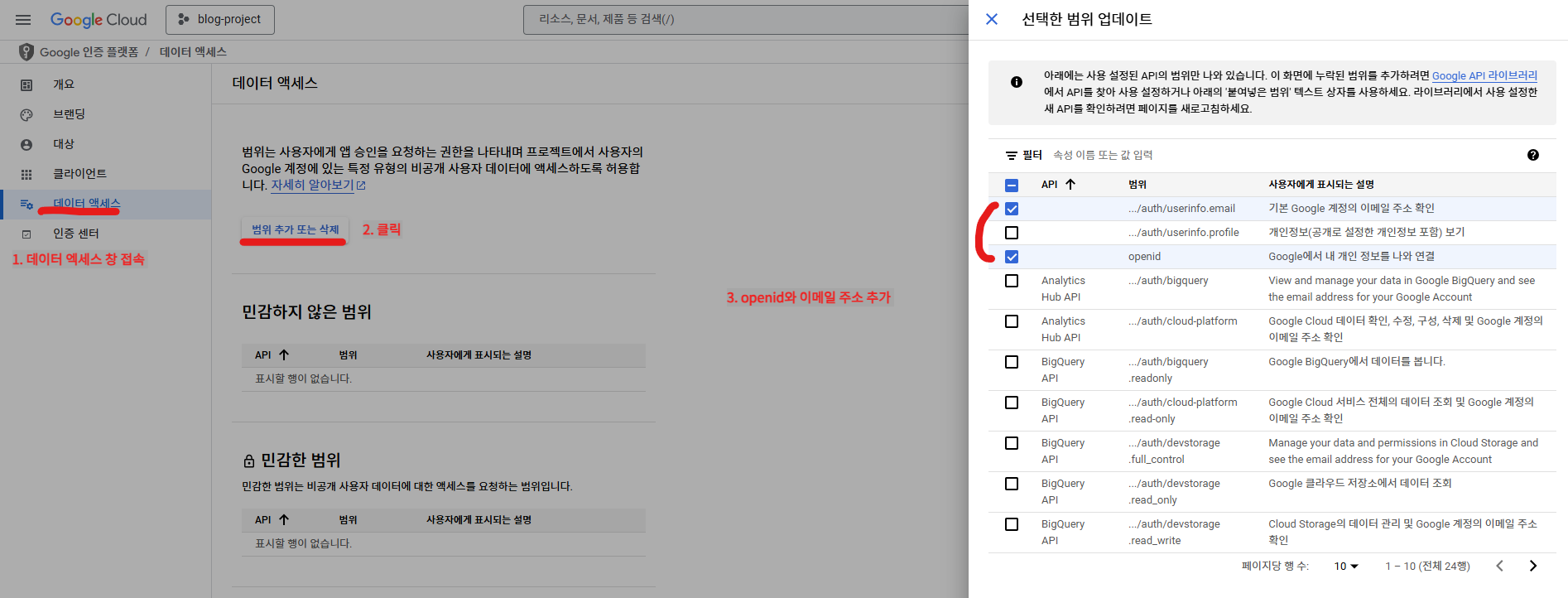
Task: Sort sensitive scopes table by API arrow
Action: point(284,519)
